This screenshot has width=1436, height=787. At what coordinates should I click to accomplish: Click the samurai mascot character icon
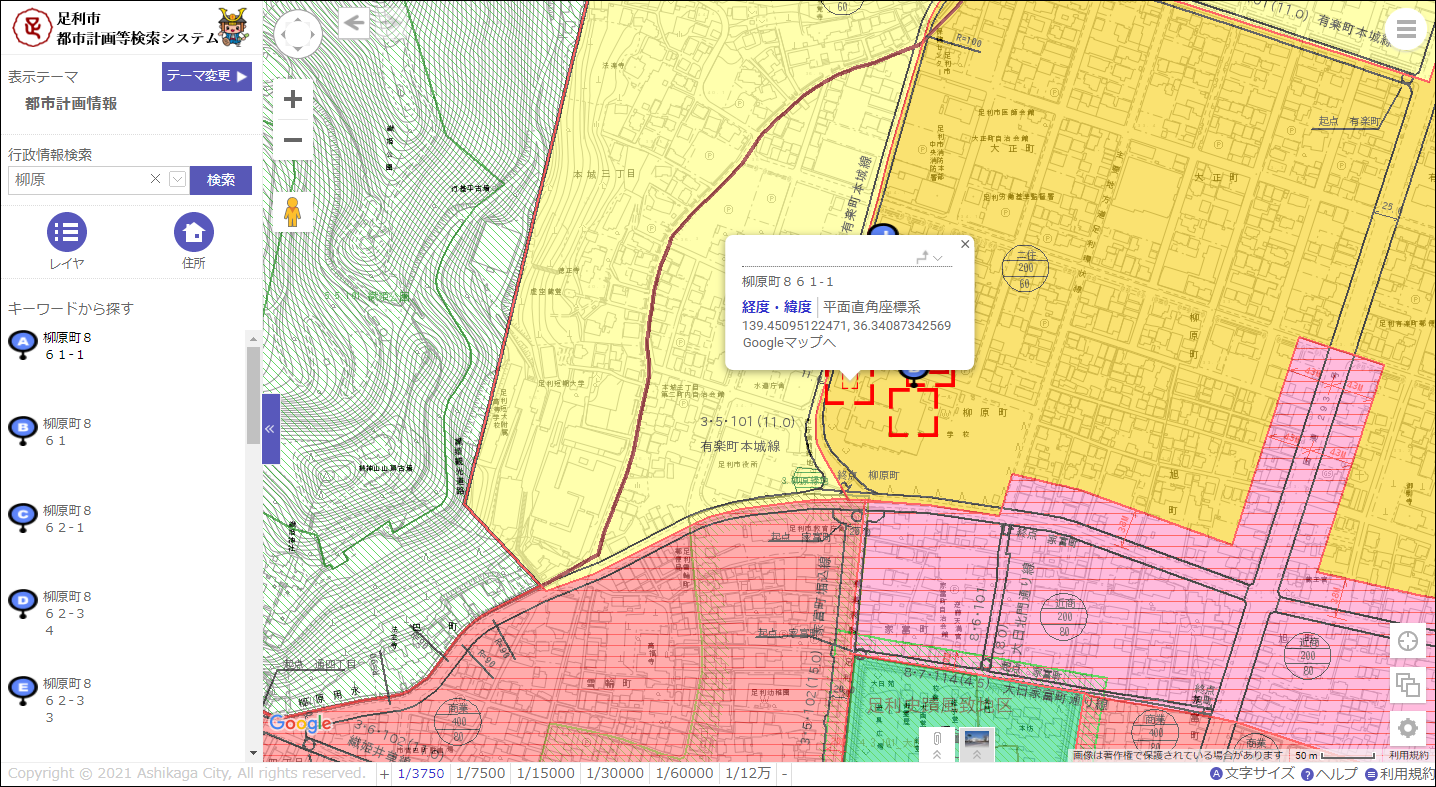(233, 27)
